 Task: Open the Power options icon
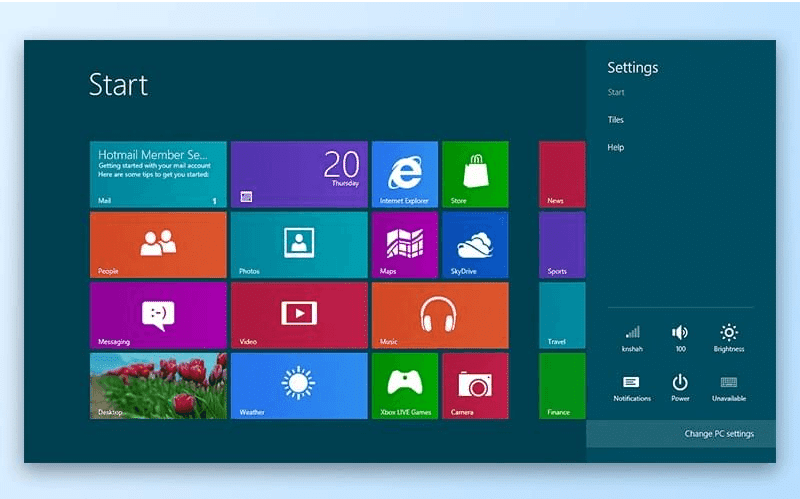pyautogui.click(x=680, y=388)
